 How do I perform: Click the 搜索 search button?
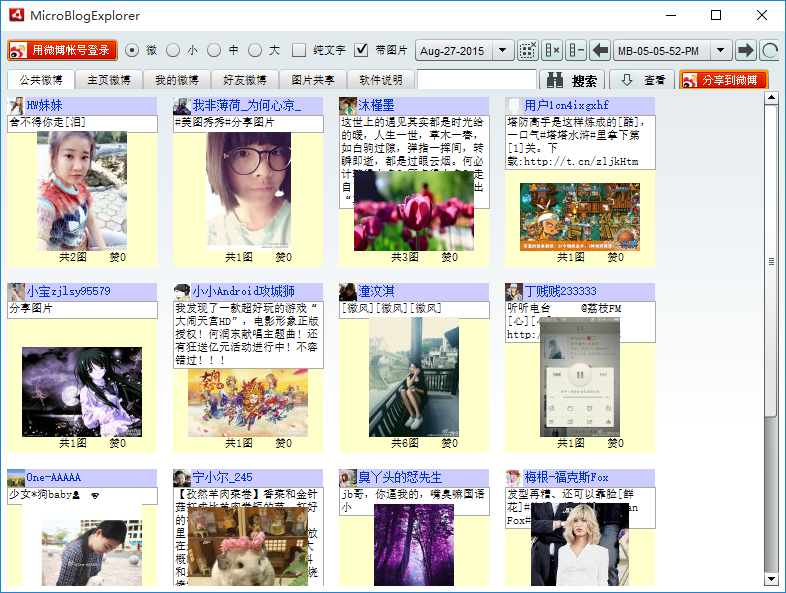click(572, 80)
